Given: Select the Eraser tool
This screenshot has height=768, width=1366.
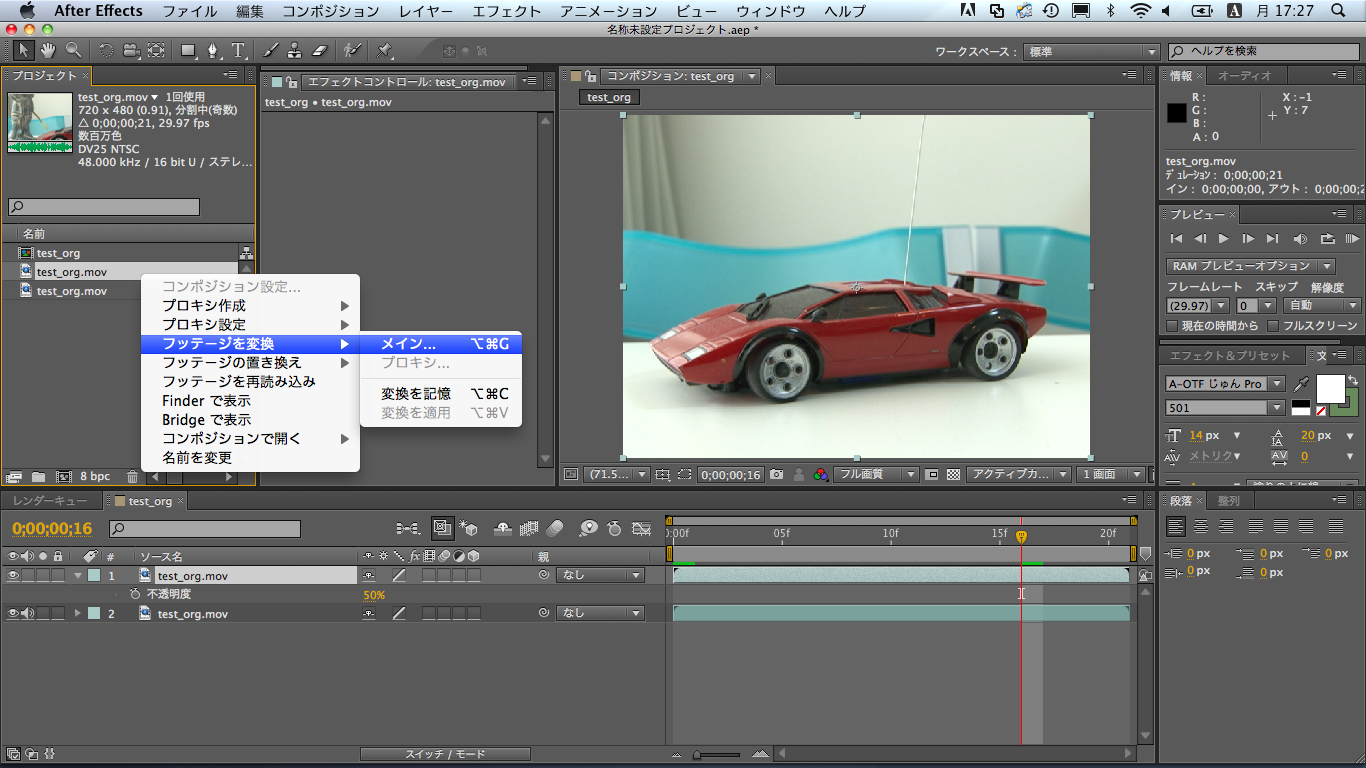Looking at the screenshot, I should tap(320, 50).
